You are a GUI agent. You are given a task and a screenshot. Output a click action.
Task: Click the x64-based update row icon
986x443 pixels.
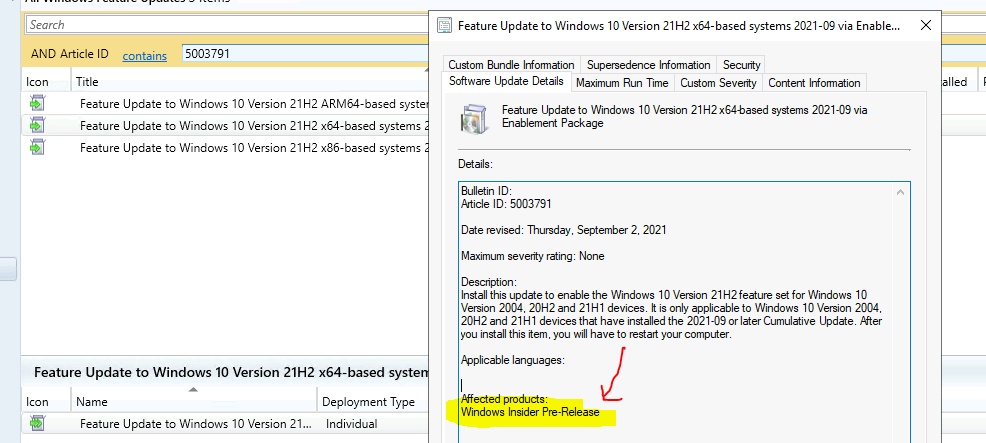pos(37,125)
